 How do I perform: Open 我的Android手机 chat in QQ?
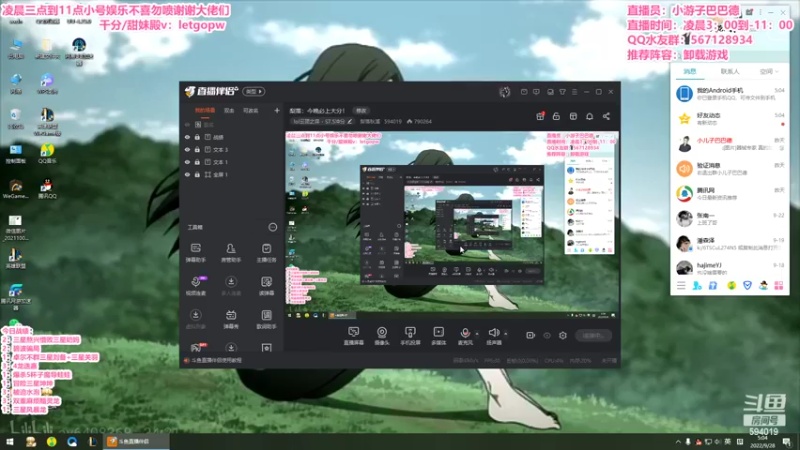coord(730,94)
